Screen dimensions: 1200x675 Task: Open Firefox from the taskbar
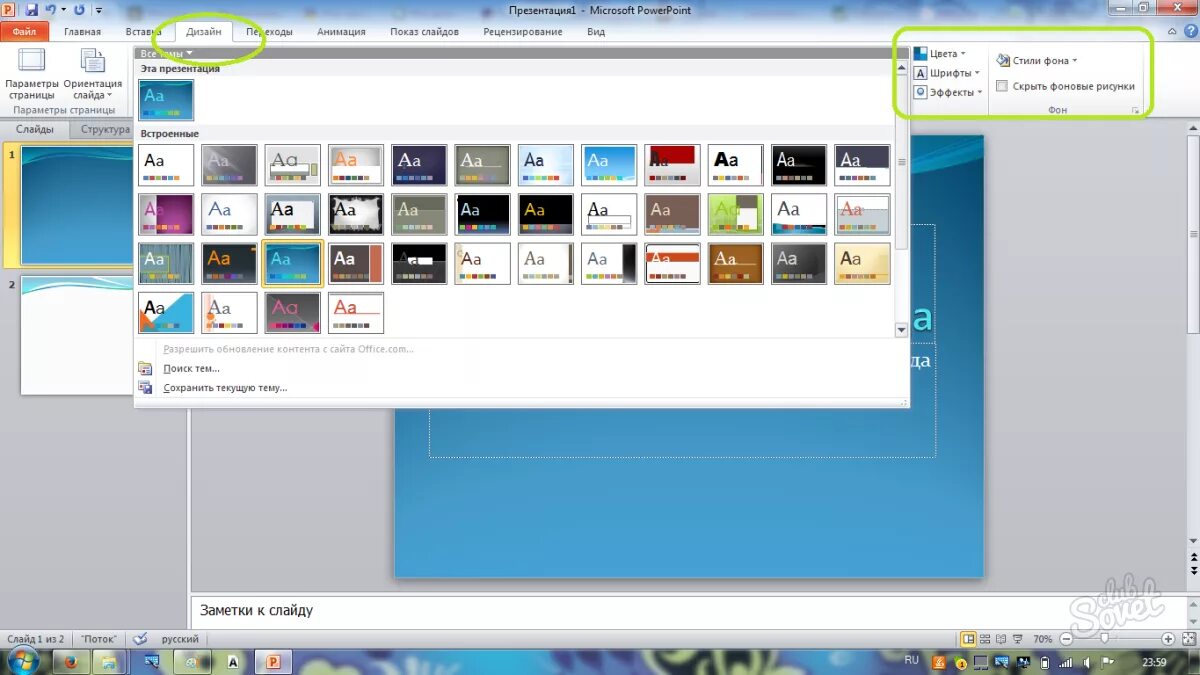pos(71,661)
